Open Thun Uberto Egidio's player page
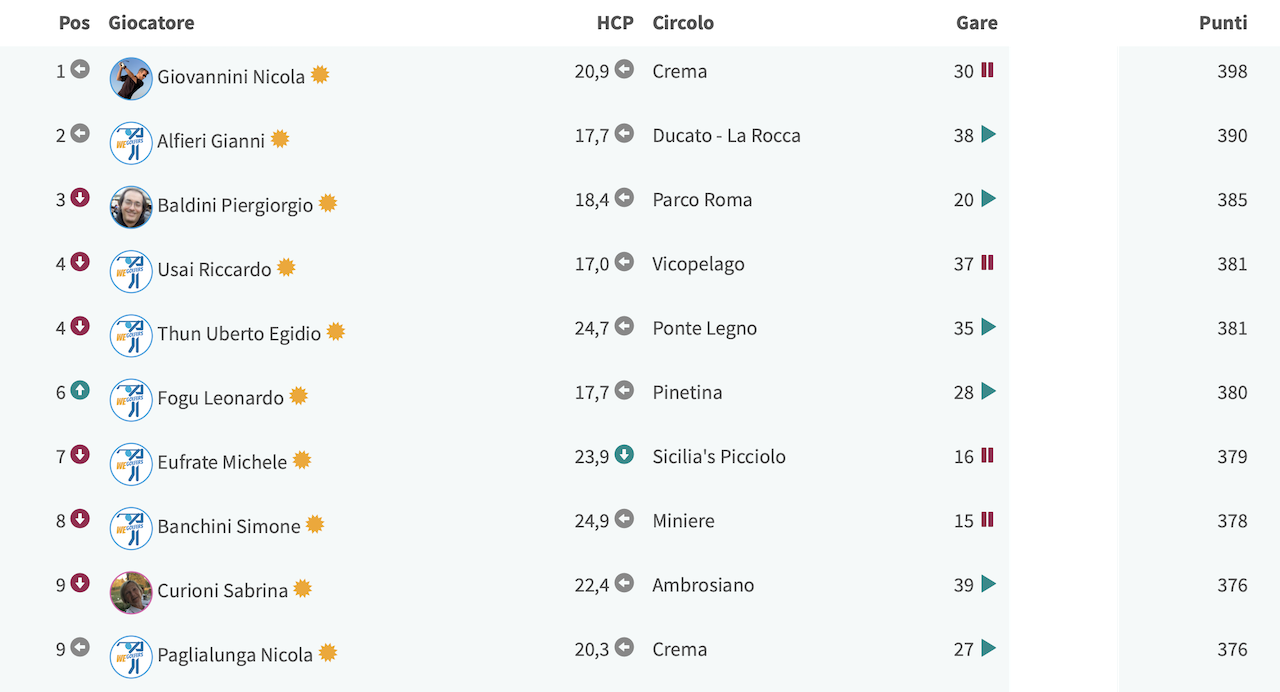Image resolution: width=1280 pixels, height=692 pixels. click(239, 333)
